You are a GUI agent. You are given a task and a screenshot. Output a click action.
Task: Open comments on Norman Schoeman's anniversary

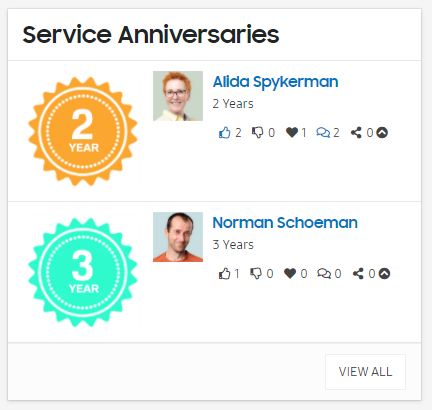324,274
